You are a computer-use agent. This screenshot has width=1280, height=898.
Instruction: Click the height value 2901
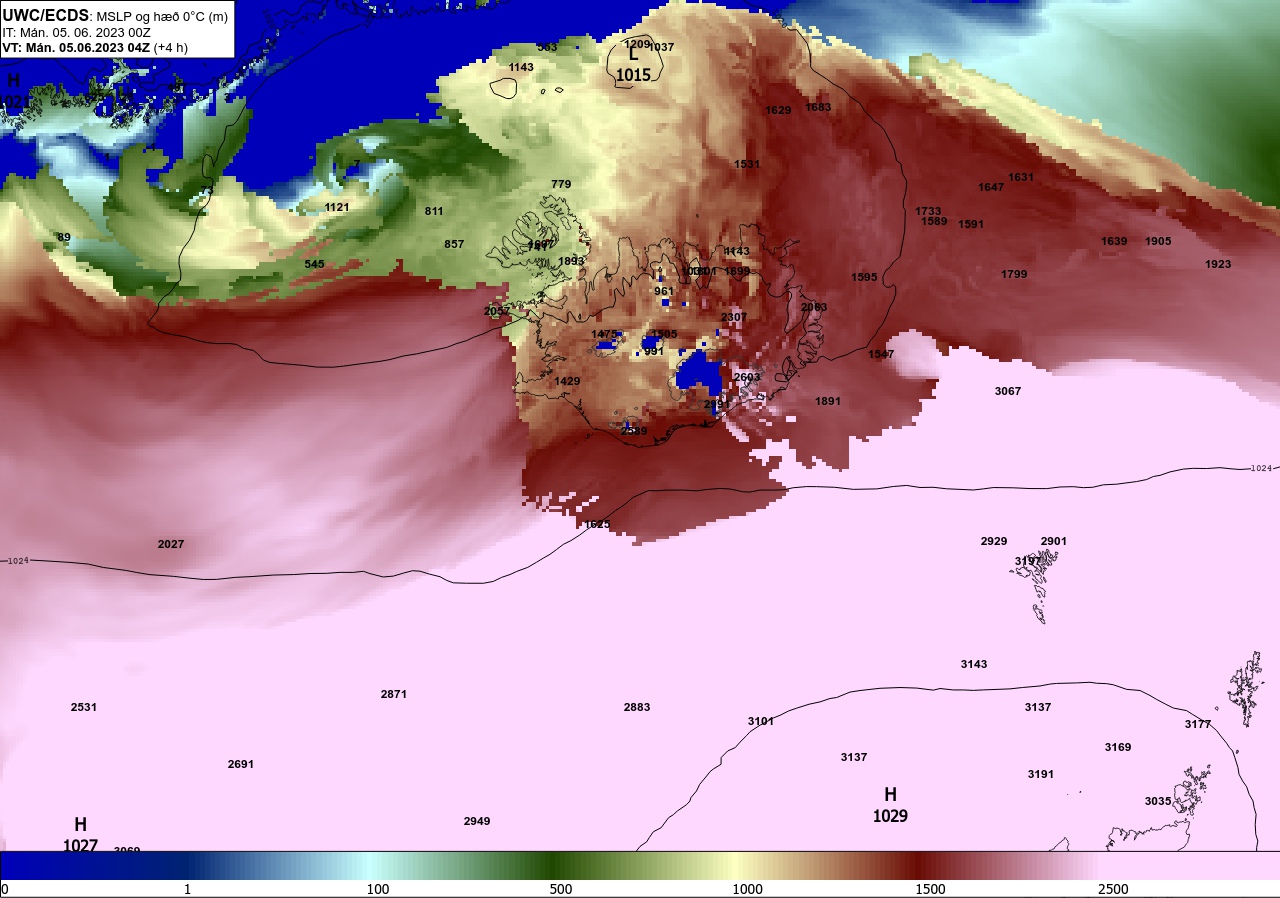1054,541
